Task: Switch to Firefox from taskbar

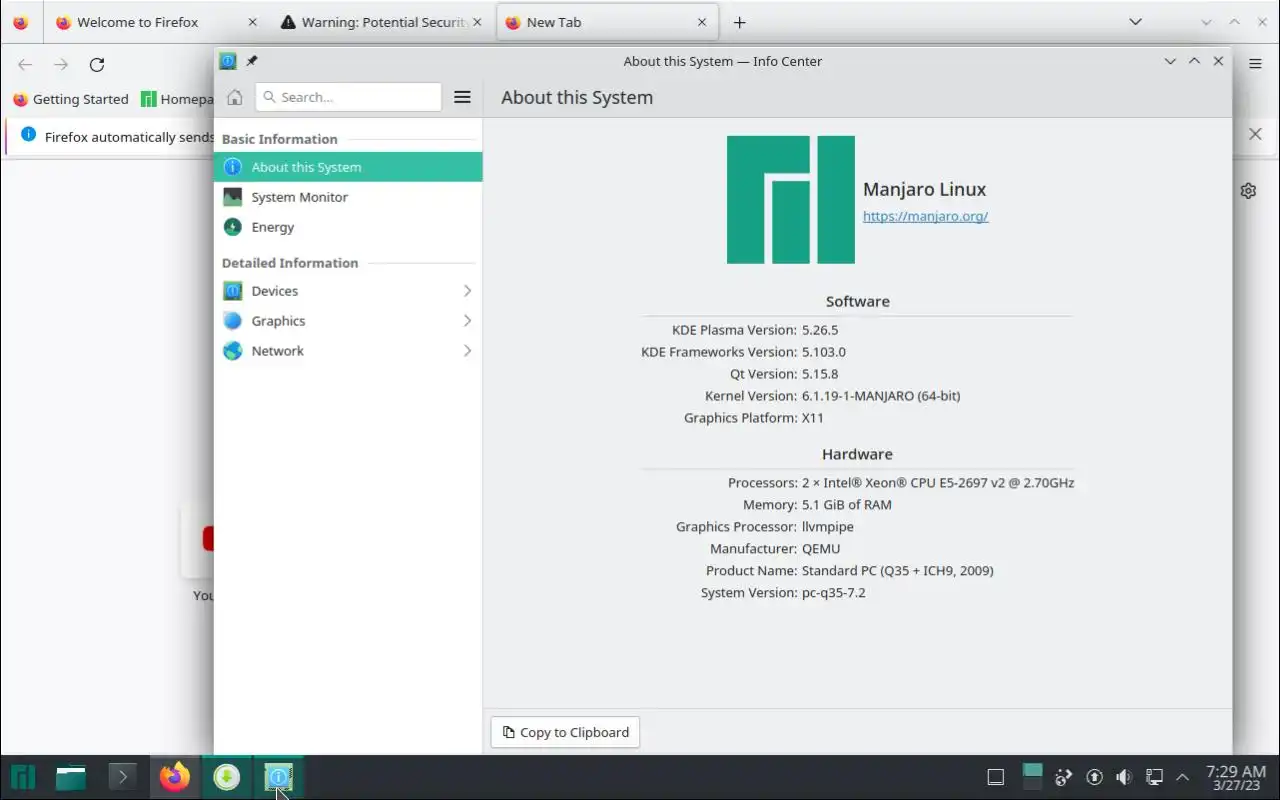Action: [175, 777]
